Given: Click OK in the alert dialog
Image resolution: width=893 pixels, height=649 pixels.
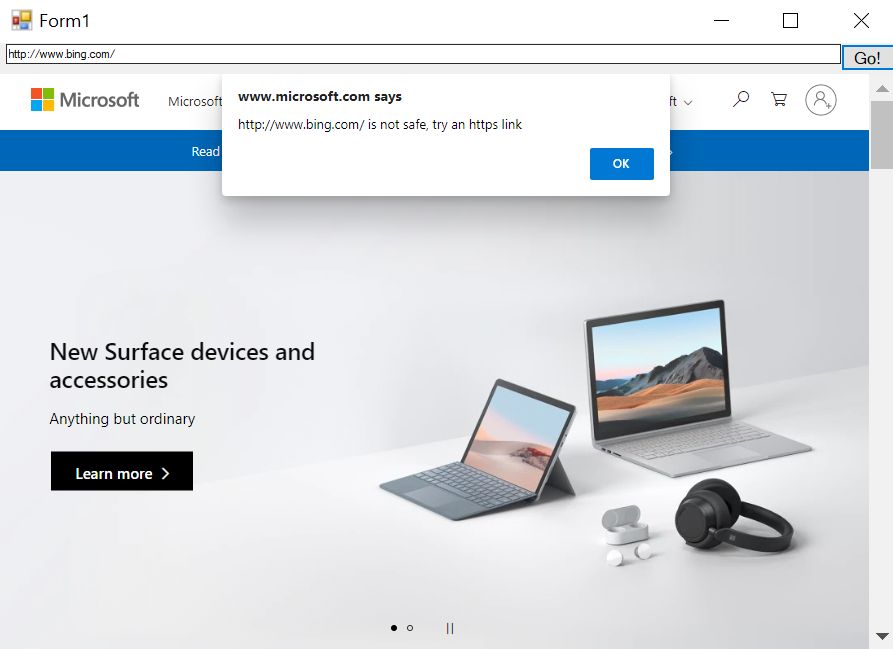Looking at the screenshot, I should click(621, 164).
